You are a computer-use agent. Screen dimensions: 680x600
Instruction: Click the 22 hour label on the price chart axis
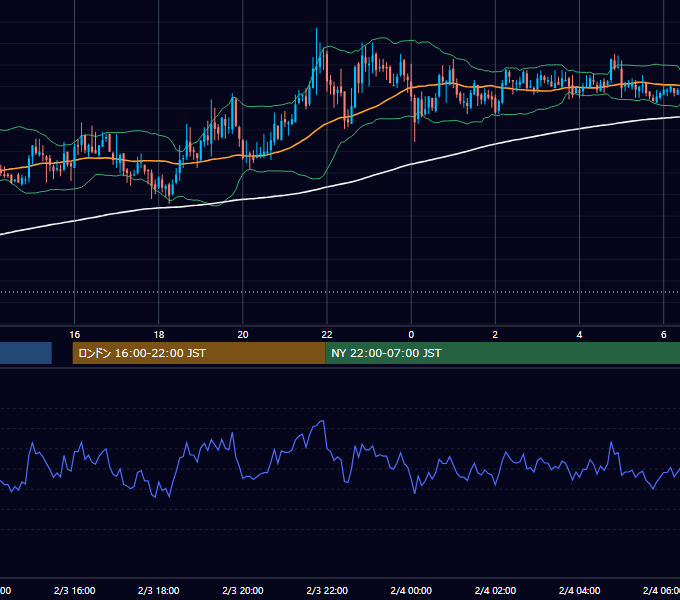pyautogui.click(x=327, y=335)
